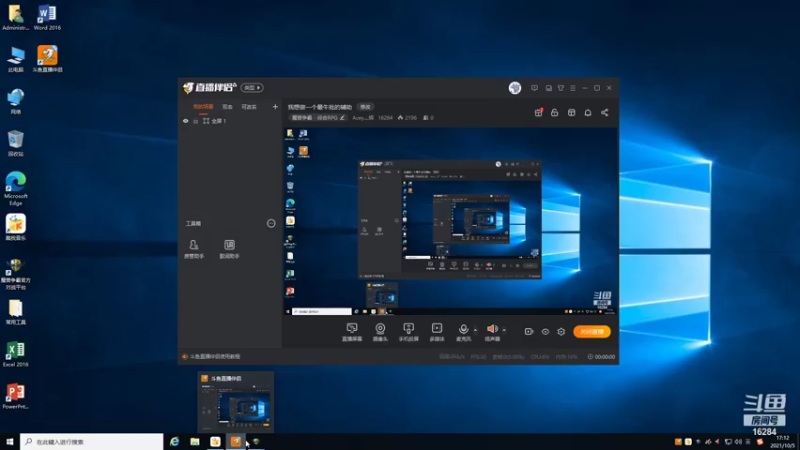The width and height of the screenshot is (800, 450).
Task: Open Excel 2016 desktop shortcut
Action: coord(16,354)
